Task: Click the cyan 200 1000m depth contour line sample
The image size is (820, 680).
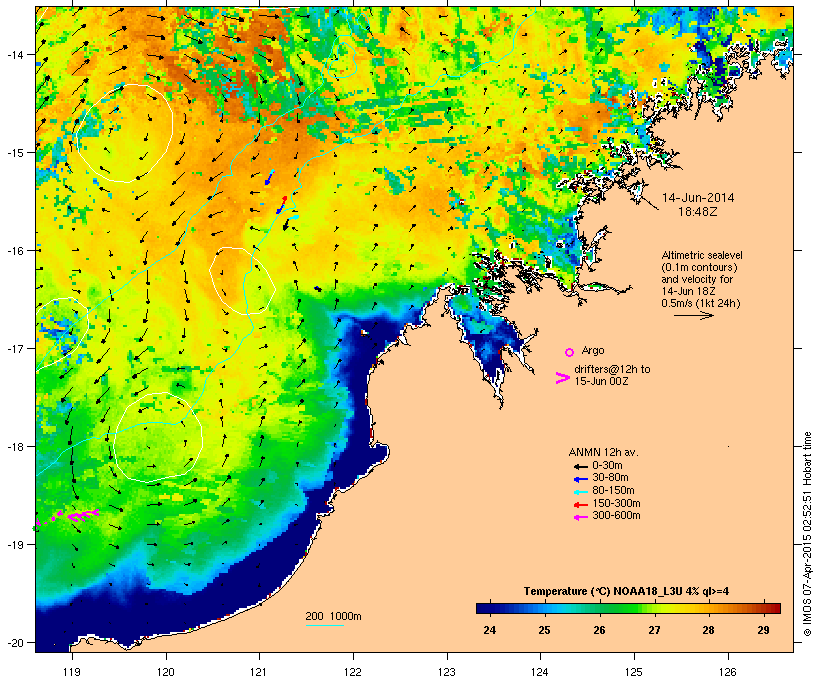Action: (x=324, y=625)
